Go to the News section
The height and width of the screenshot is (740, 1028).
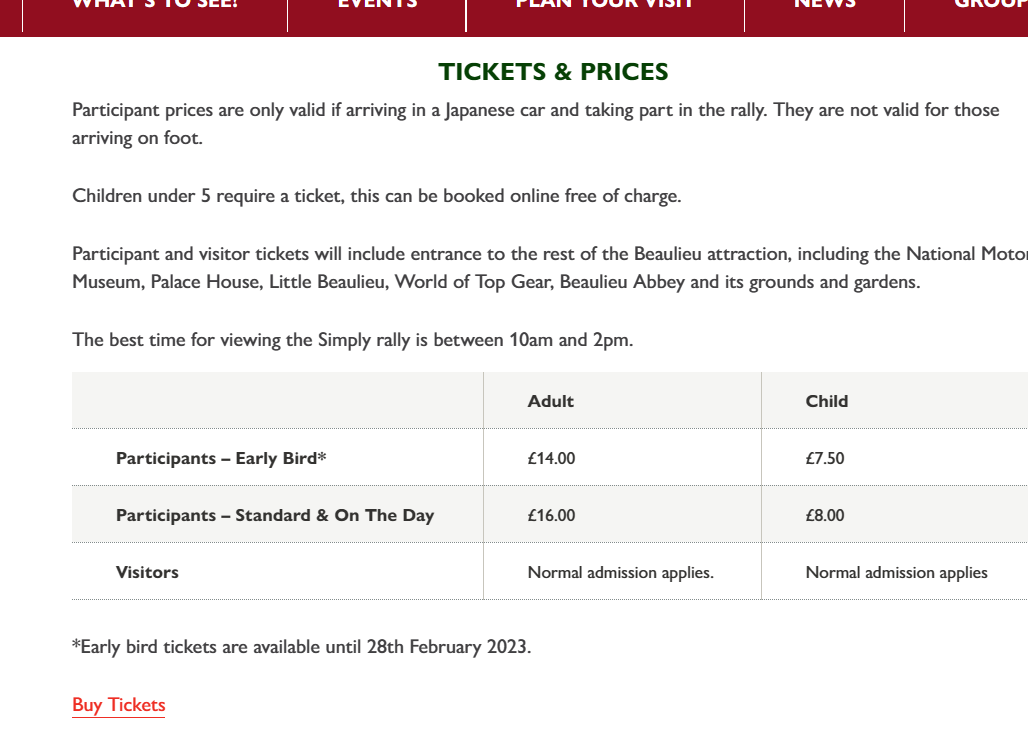pos(824,5)
